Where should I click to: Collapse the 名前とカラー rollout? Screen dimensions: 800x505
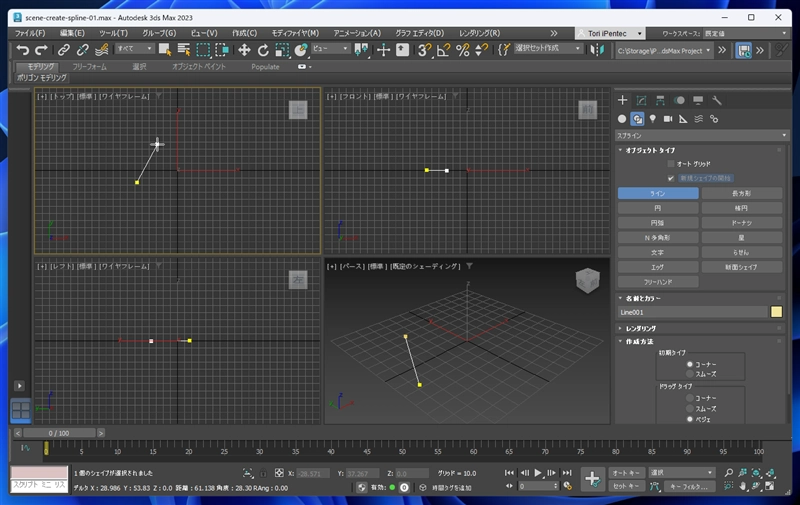643,298
